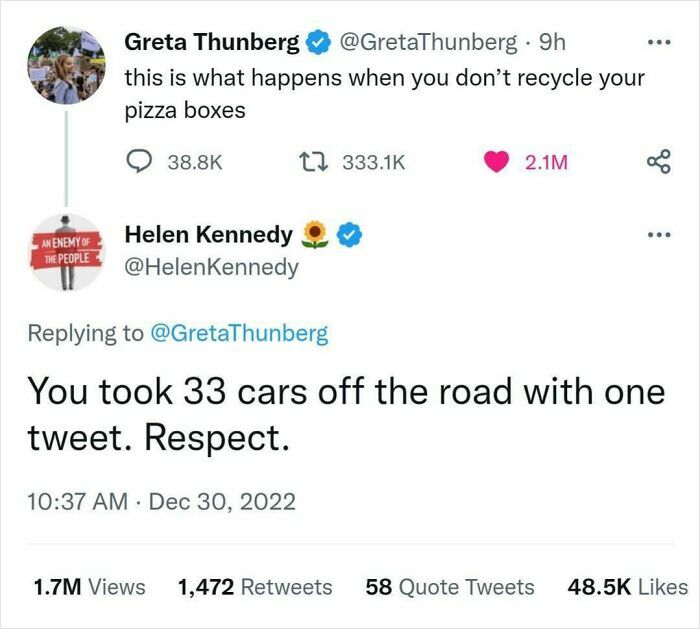This screenshot has height=629, width=700.
Task: Click the Helen Kennedy display name
Action: (x=208, y=236)
